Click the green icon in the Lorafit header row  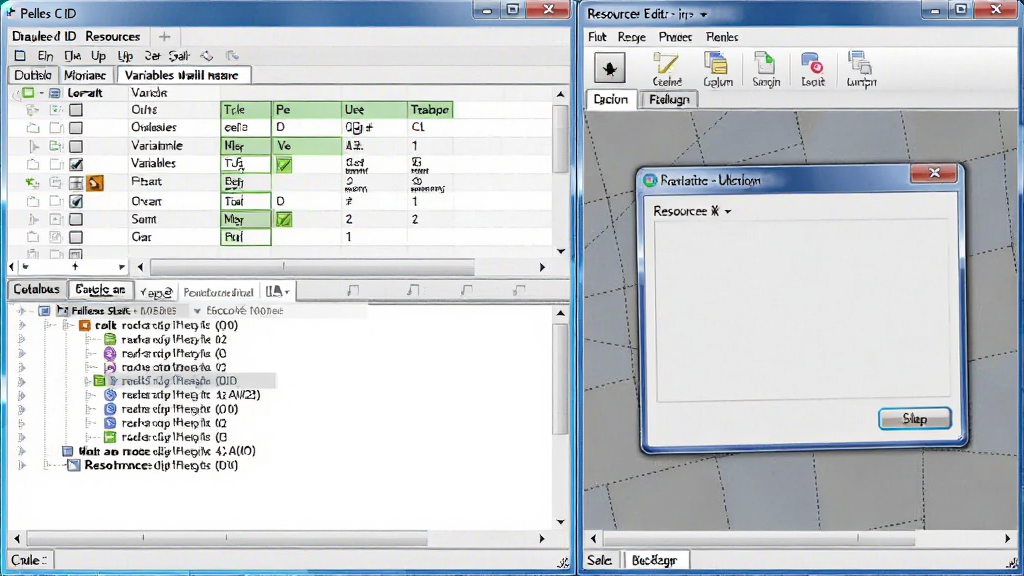(x=28, y=93)
